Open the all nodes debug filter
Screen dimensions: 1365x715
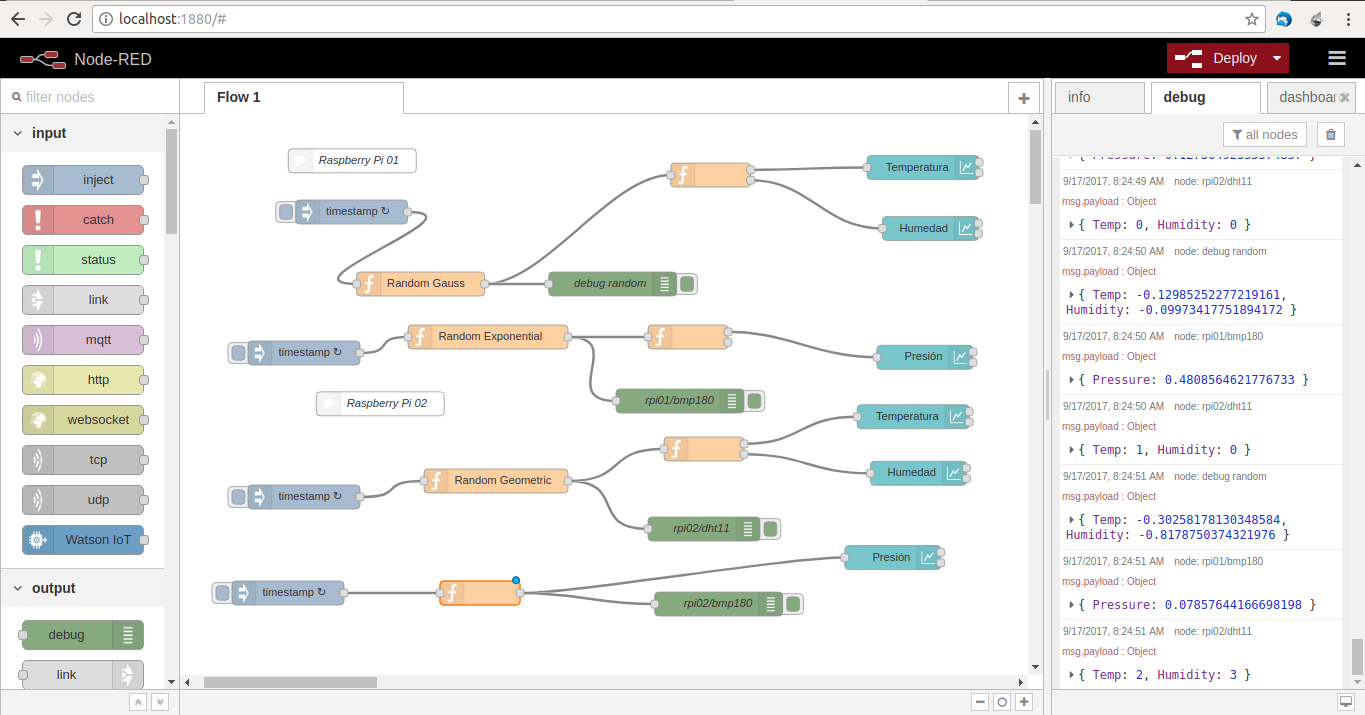pyautogui.click(x=1265, y=135)
